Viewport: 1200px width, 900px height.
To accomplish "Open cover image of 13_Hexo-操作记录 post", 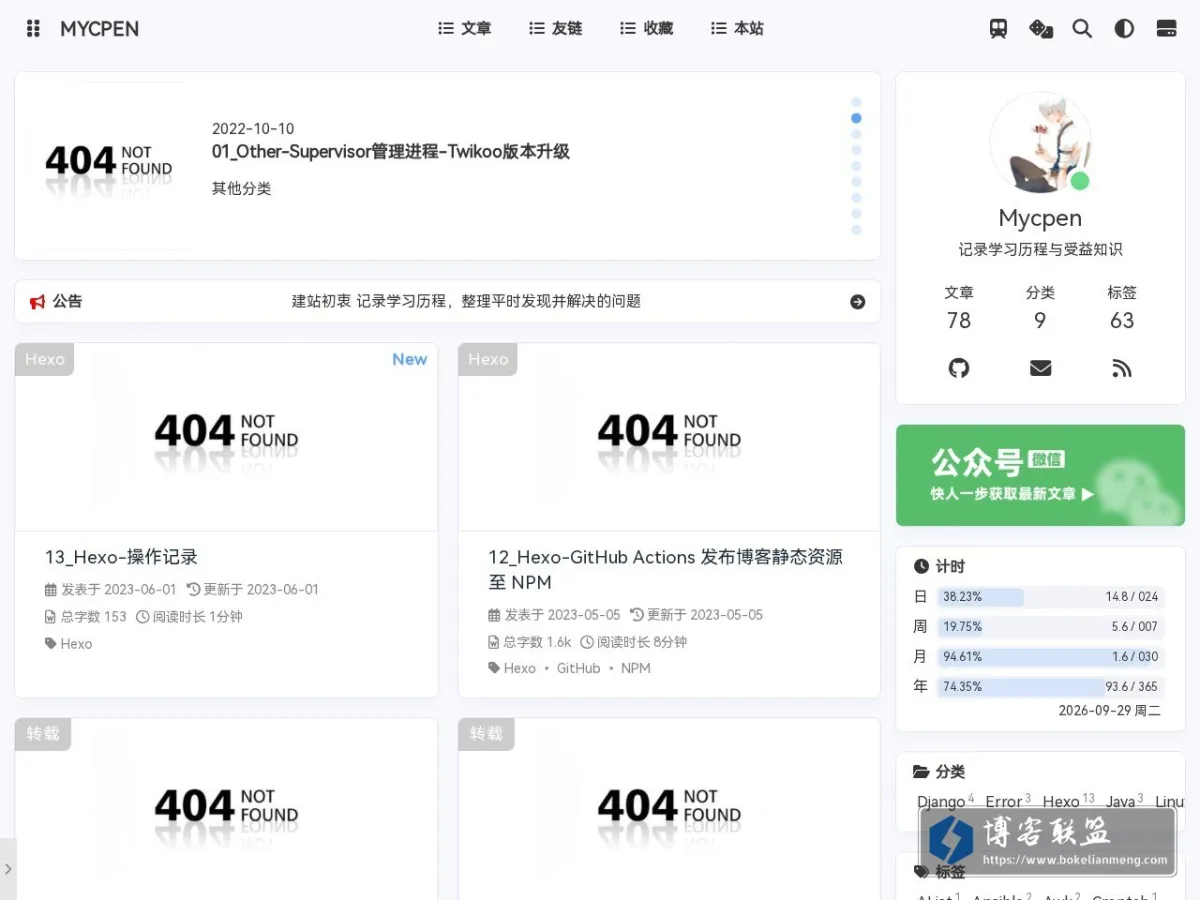I will [226, 437].
